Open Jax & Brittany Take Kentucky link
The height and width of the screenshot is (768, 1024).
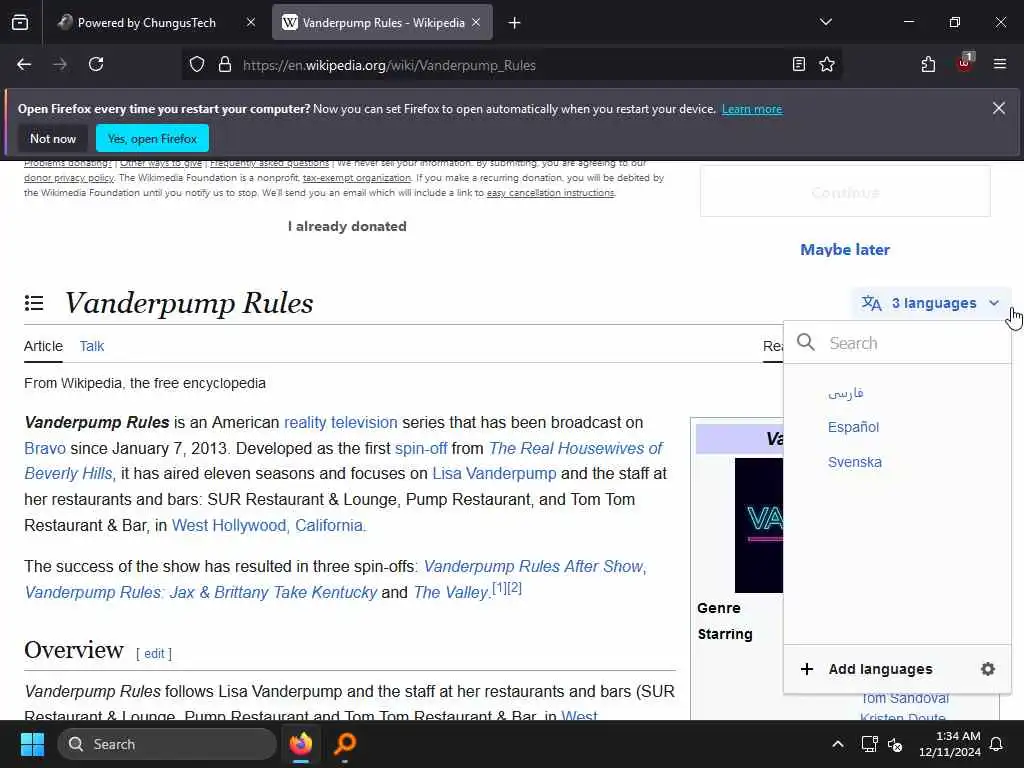pos(200,592)
